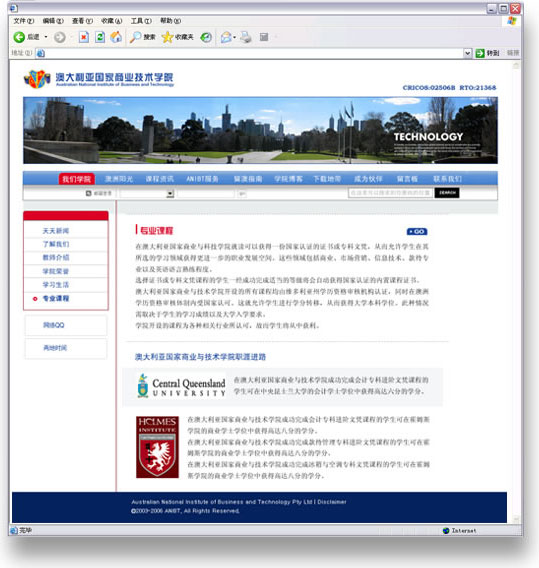This screenshot has height=568, width=539.
Task: Select the red 我们学院 navigation tab
Action: tap(76, 179)
